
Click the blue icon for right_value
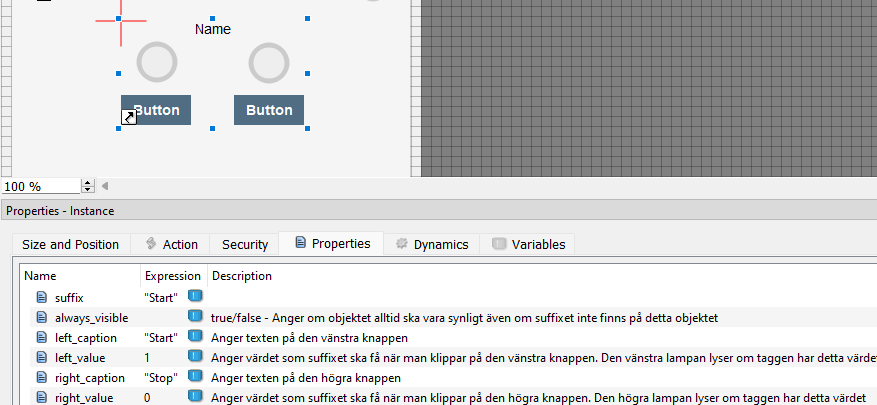195,397
